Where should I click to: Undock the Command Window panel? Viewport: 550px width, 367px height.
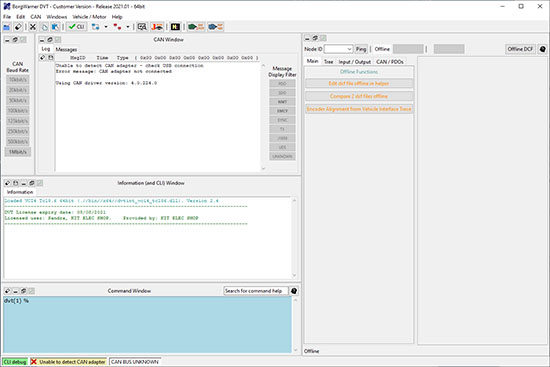point(24,291)
